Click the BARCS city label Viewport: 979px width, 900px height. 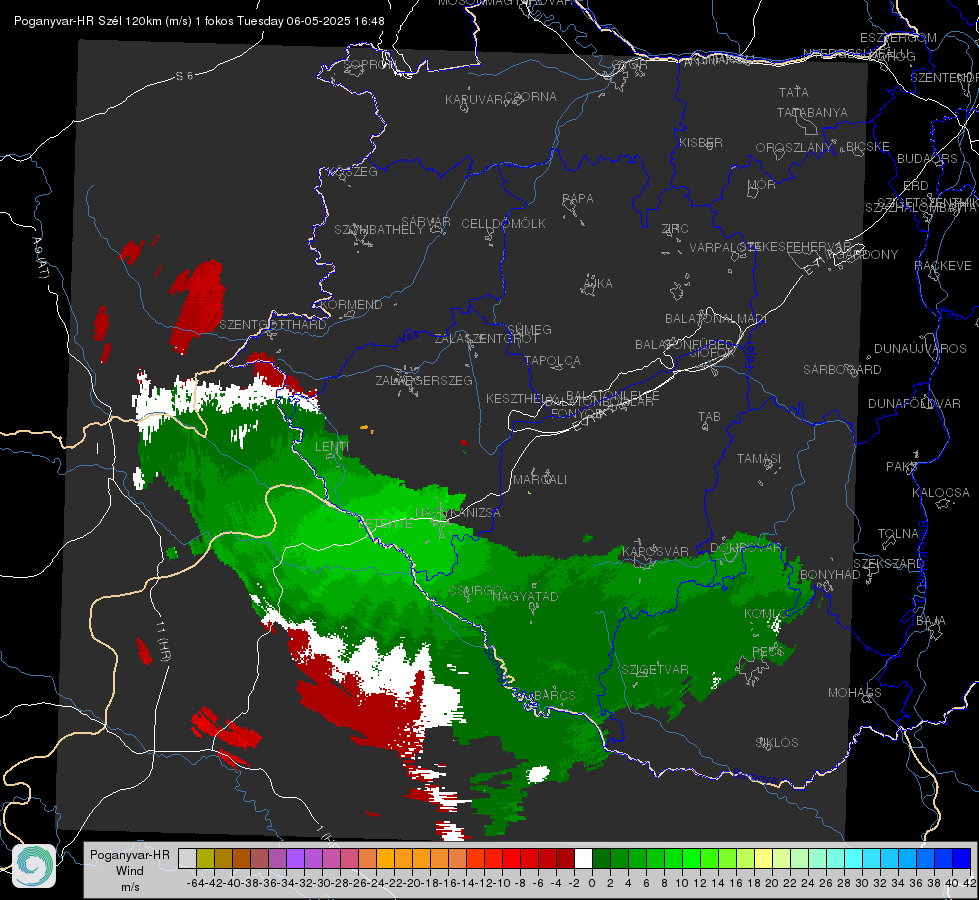click(x=554, y=696)
